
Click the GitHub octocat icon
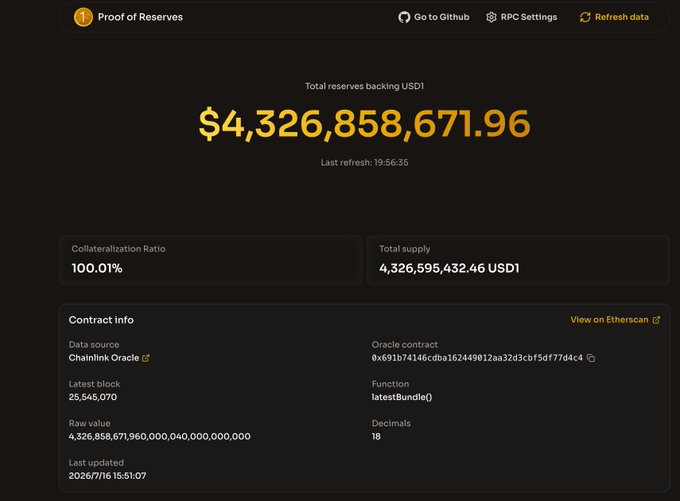point(404,17)
